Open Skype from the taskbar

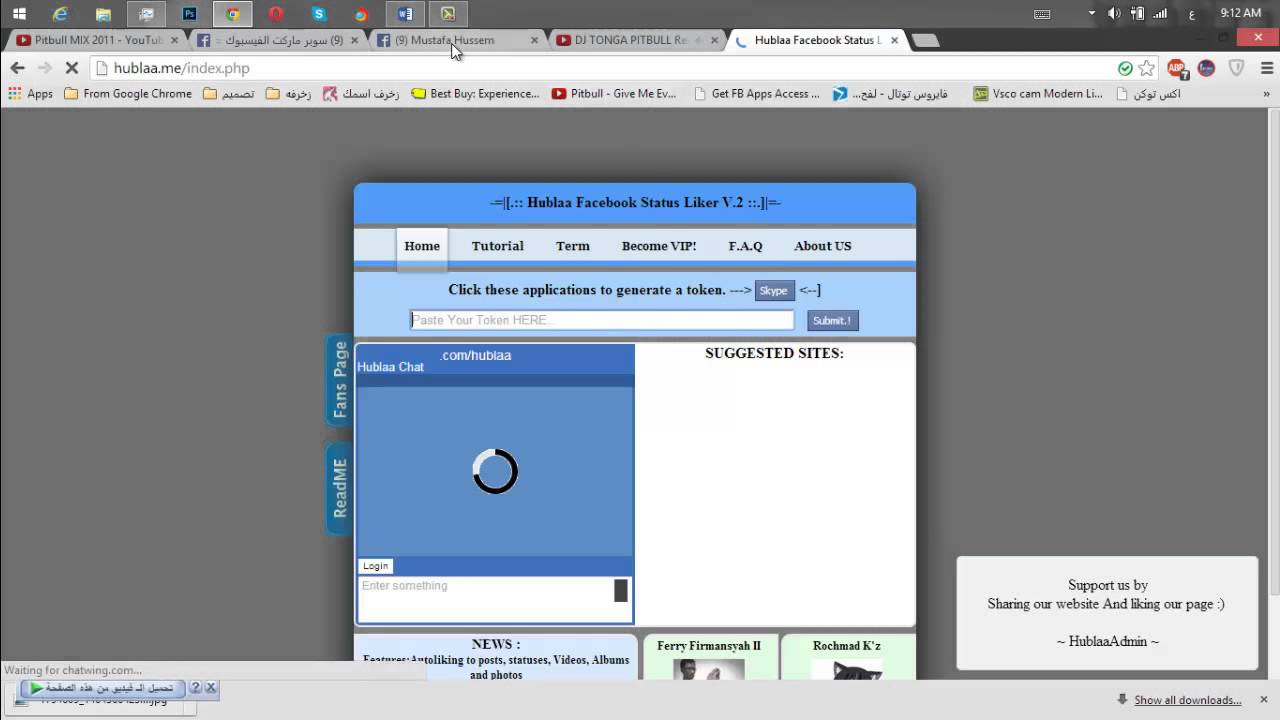pyautogui.click(x=318, y=14)
